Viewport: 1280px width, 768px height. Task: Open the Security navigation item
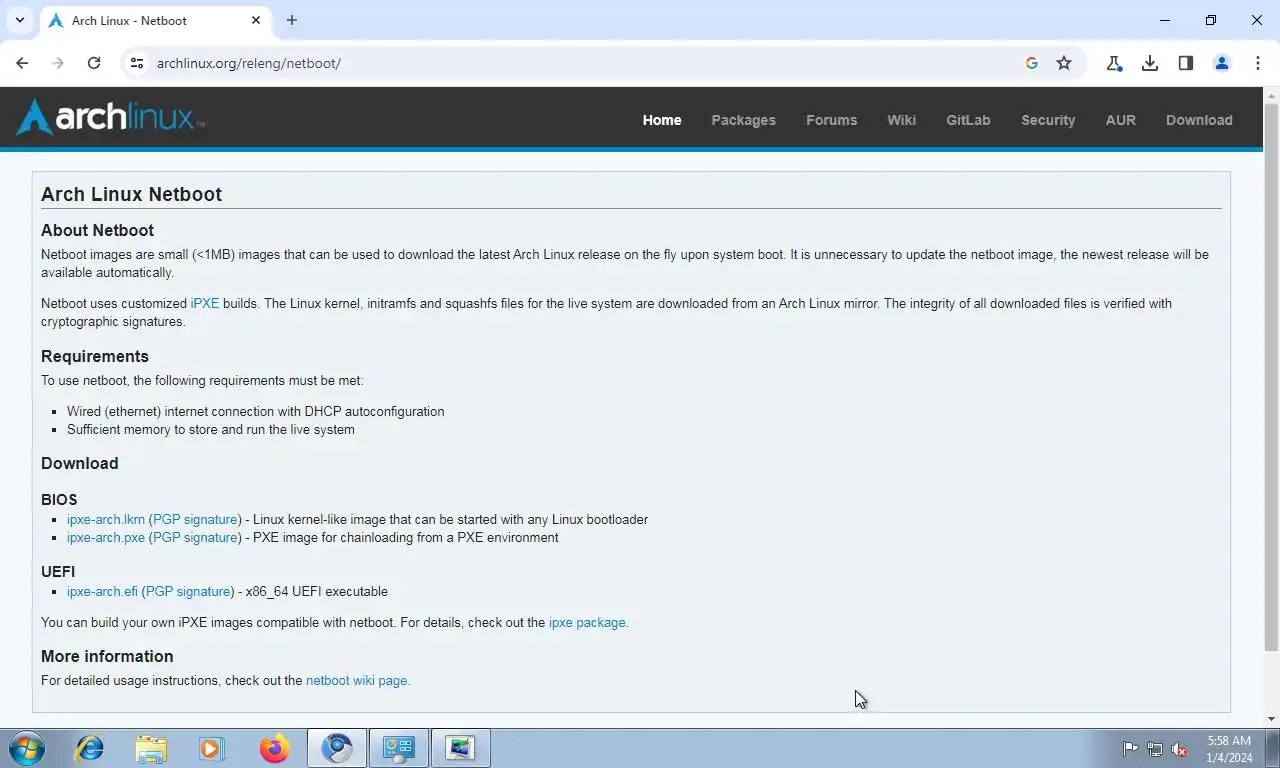(1048, 120)
